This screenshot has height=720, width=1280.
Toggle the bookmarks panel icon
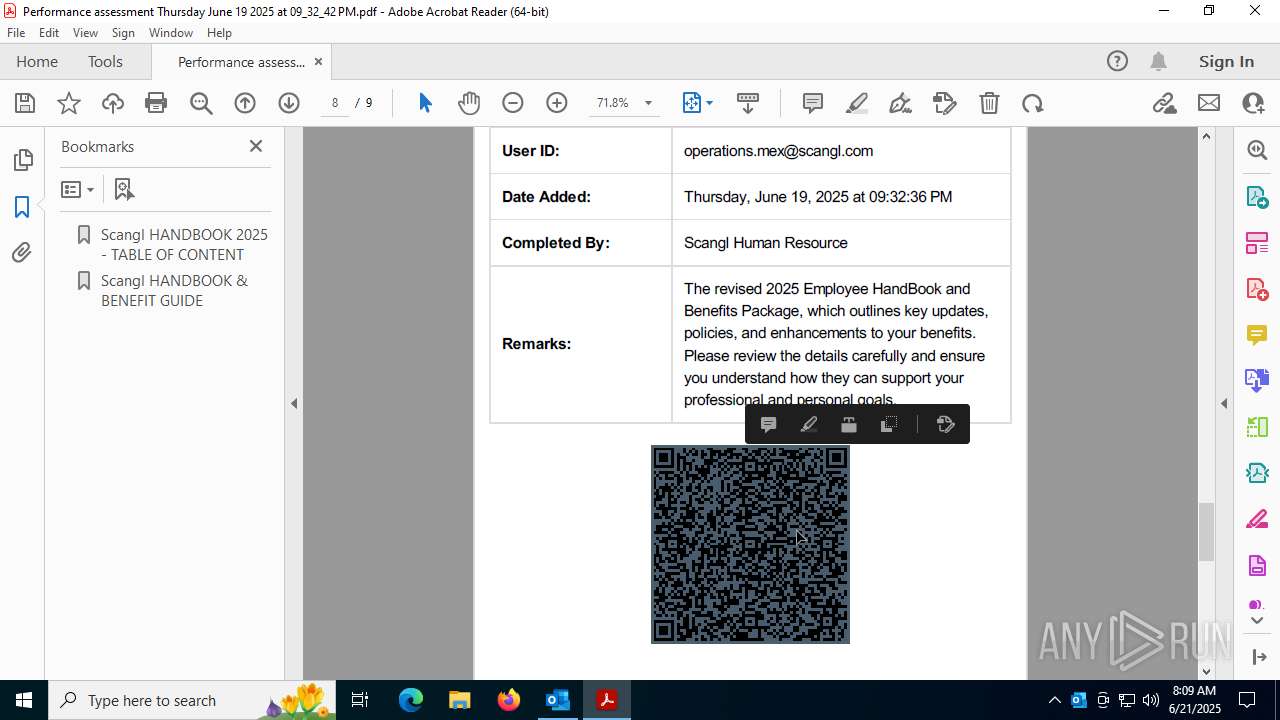tap(22, 207)
